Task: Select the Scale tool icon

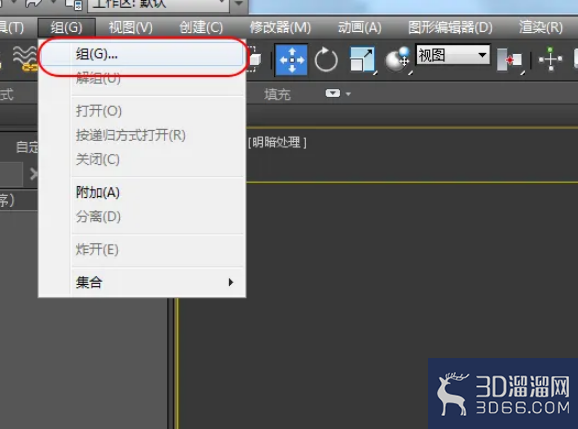Action: tap(363, 60)
